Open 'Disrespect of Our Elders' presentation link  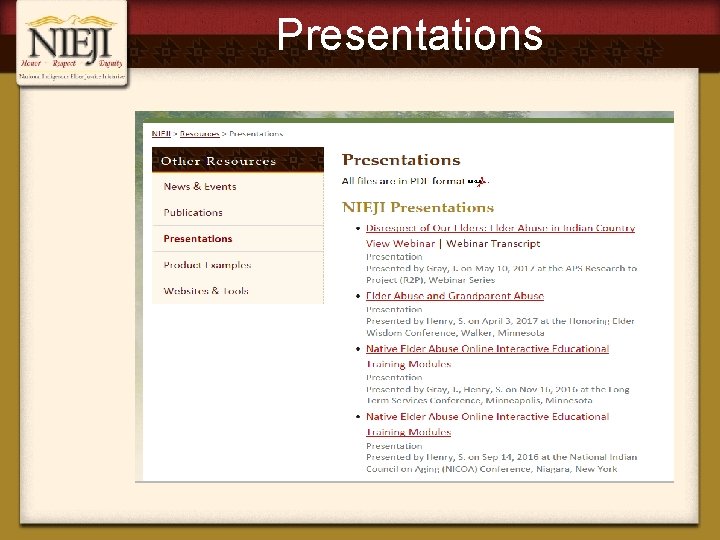[500, 228]
